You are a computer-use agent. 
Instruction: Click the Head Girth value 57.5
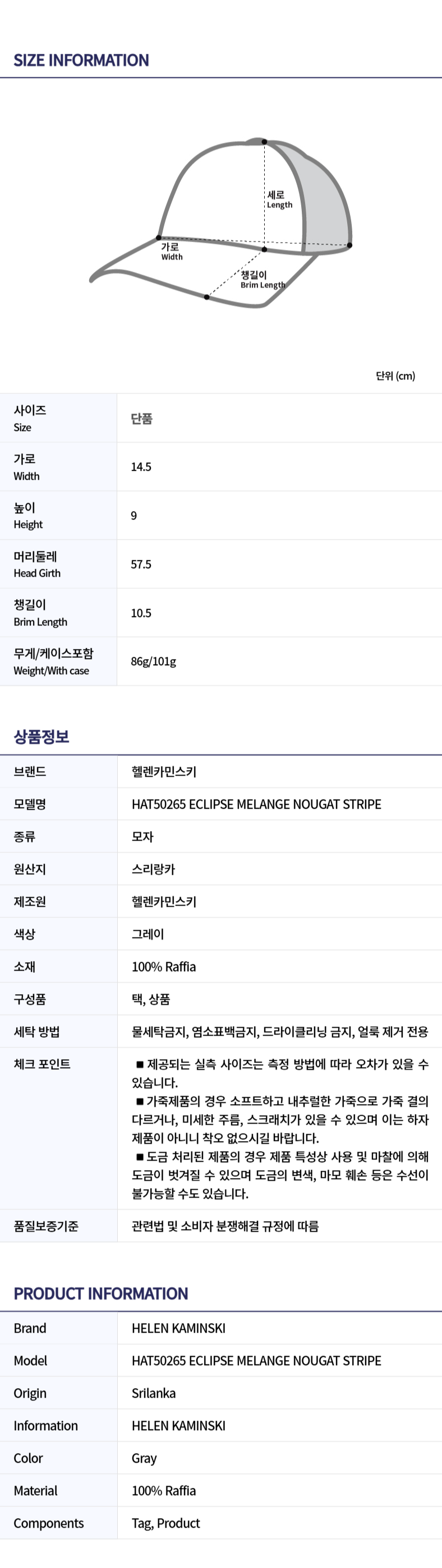pyautogui.click(x=141, y=564)
